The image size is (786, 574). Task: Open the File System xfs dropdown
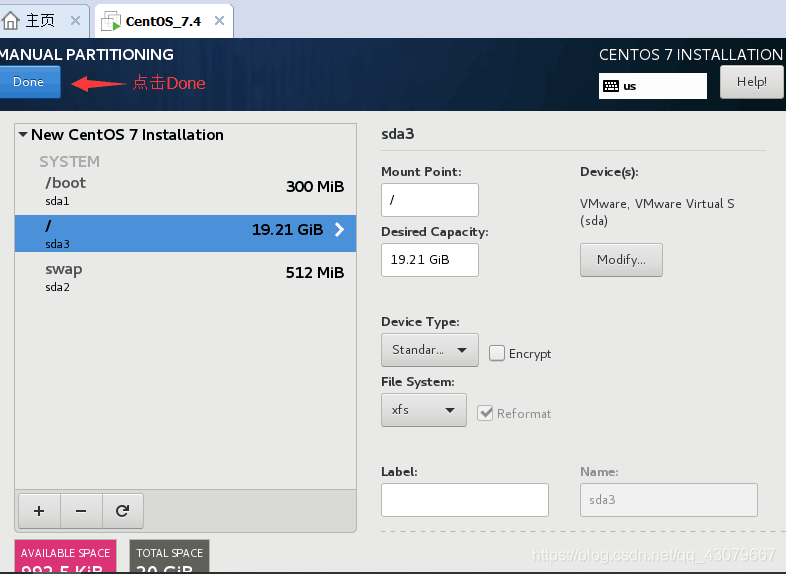tap(424, 410)
